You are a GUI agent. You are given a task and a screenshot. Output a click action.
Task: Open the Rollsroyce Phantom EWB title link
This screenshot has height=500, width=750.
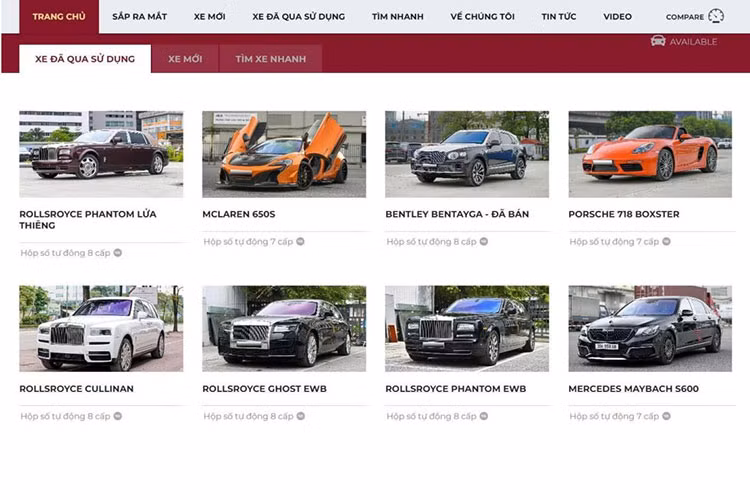pyautogui.click(x=455, y=389)
